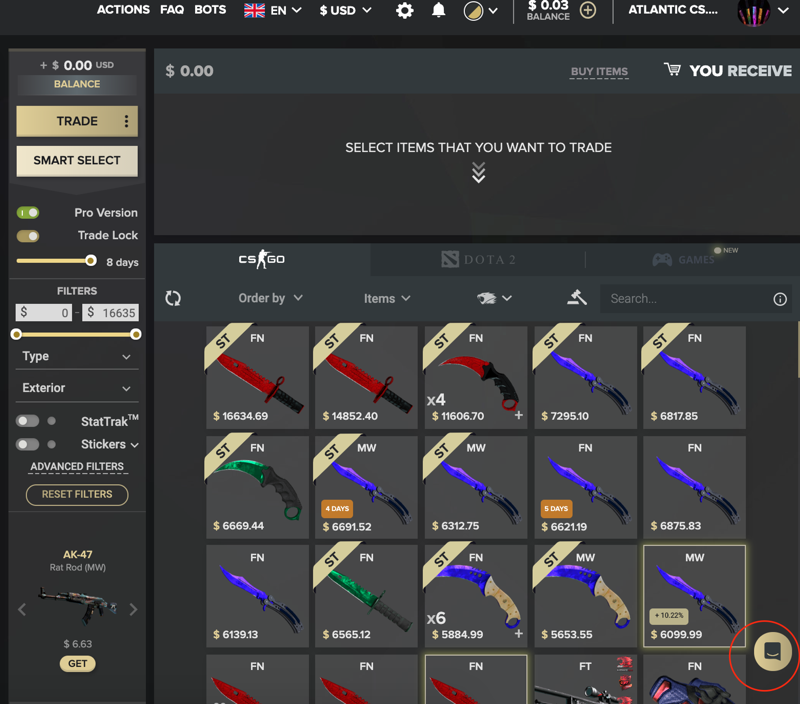
Task: Add funds with the plus balance icon
Action: click(588, 10)
